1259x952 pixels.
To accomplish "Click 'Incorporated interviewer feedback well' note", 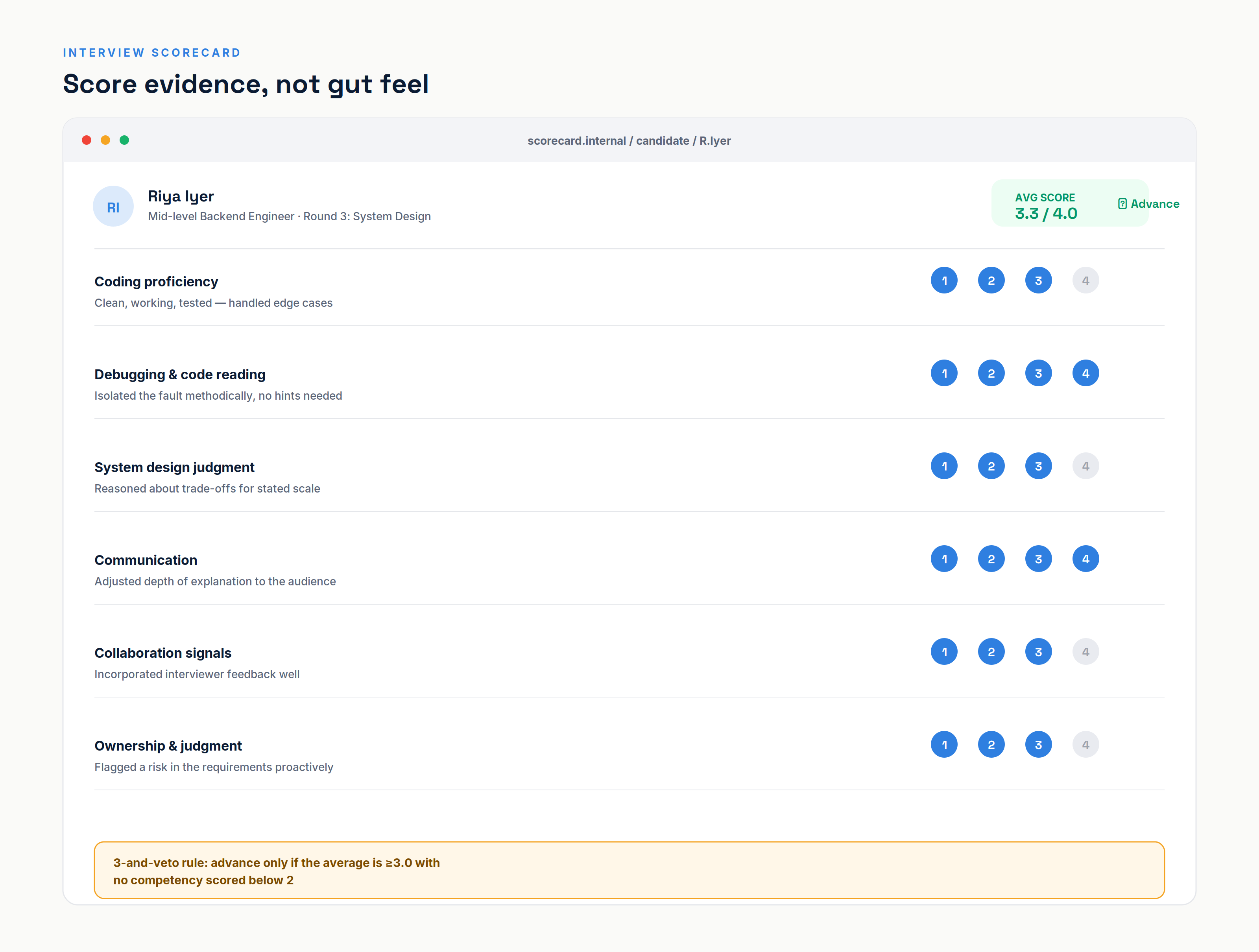I will pos(197,674).
